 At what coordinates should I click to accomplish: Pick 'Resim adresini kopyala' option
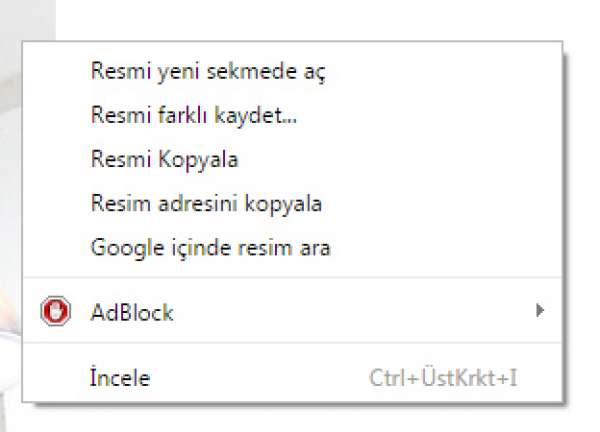coord(293,203)
